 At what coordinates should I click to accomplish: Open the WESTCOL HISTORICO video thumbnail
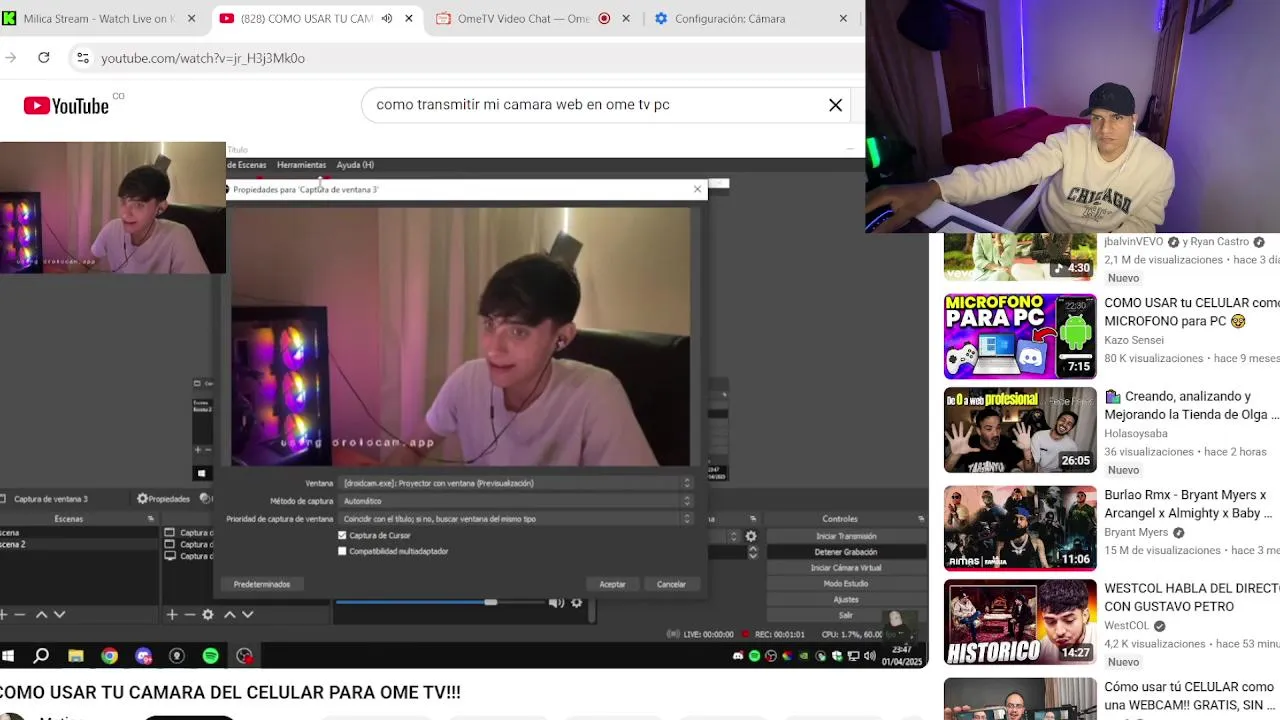pyautogui.click(x=1020, y=622)
